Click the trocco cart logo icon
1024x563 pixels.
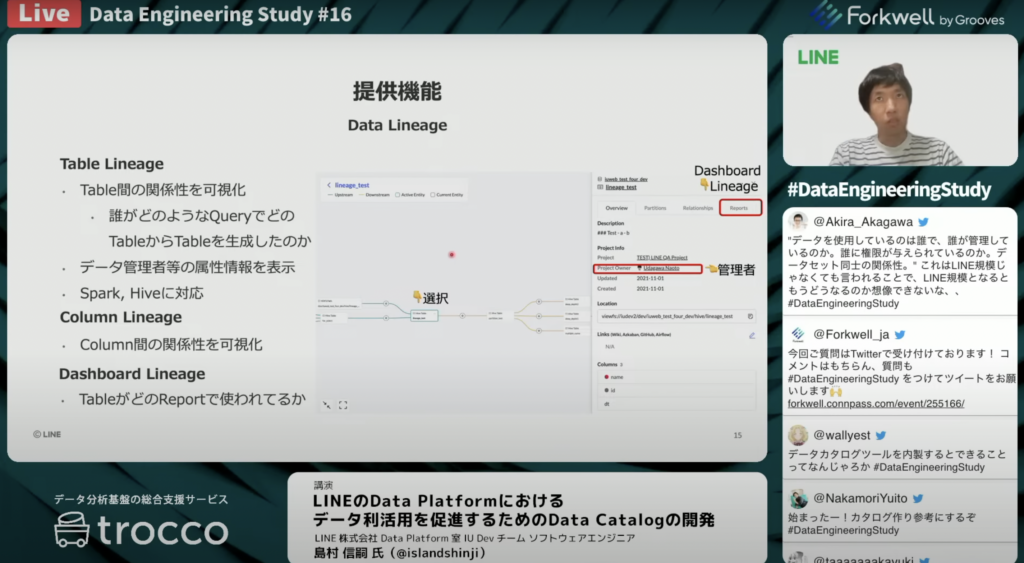tap(75, 529)
